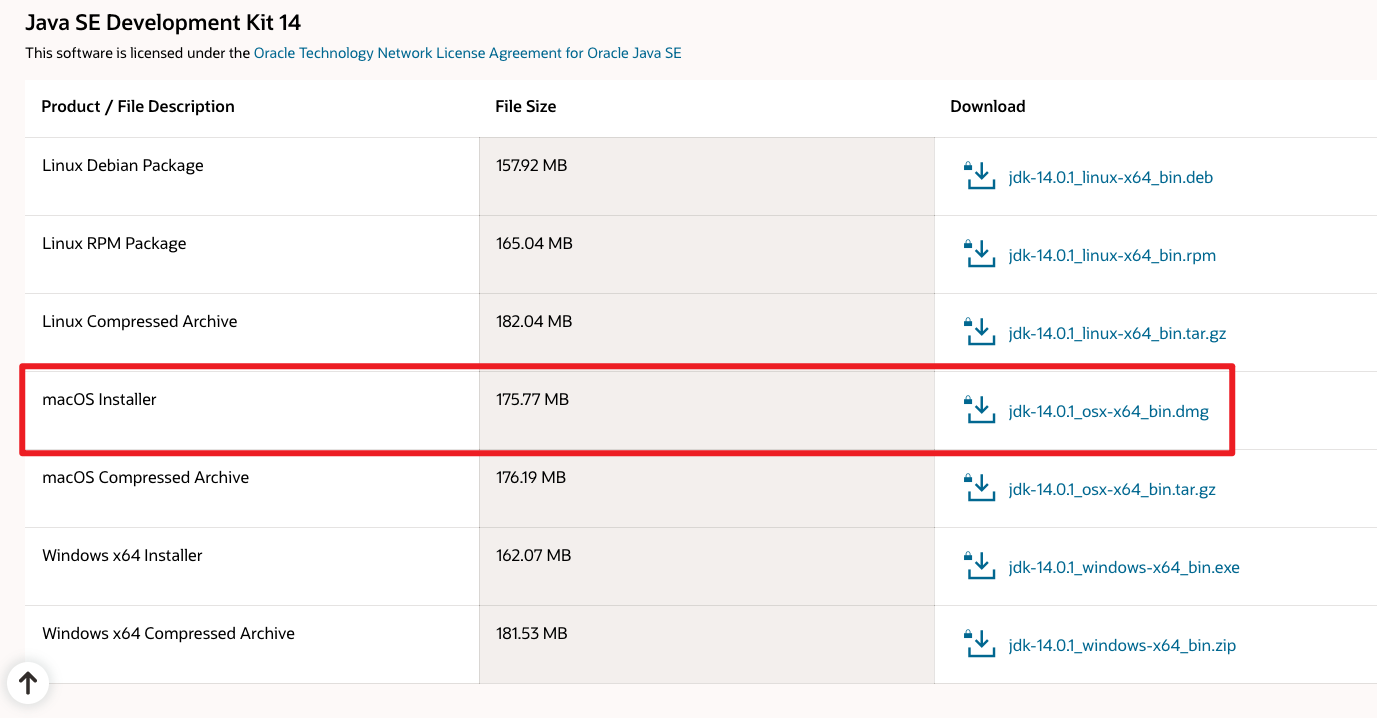Open Oracle Technology Network License Agreement link
Viewport: 1377px width, 718px height.
point(468,53)
